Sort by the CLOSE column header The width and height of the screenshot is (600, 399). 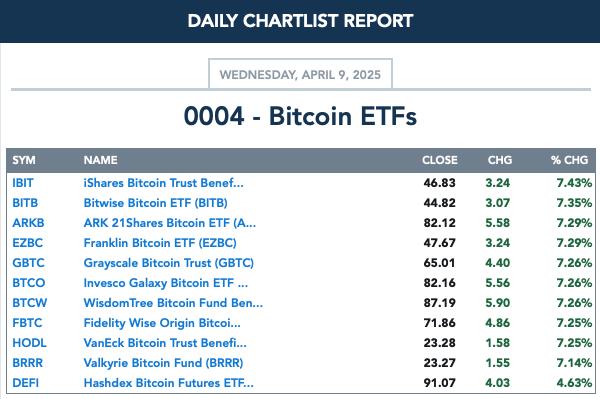pyautogui.click(x=439, y=160)
